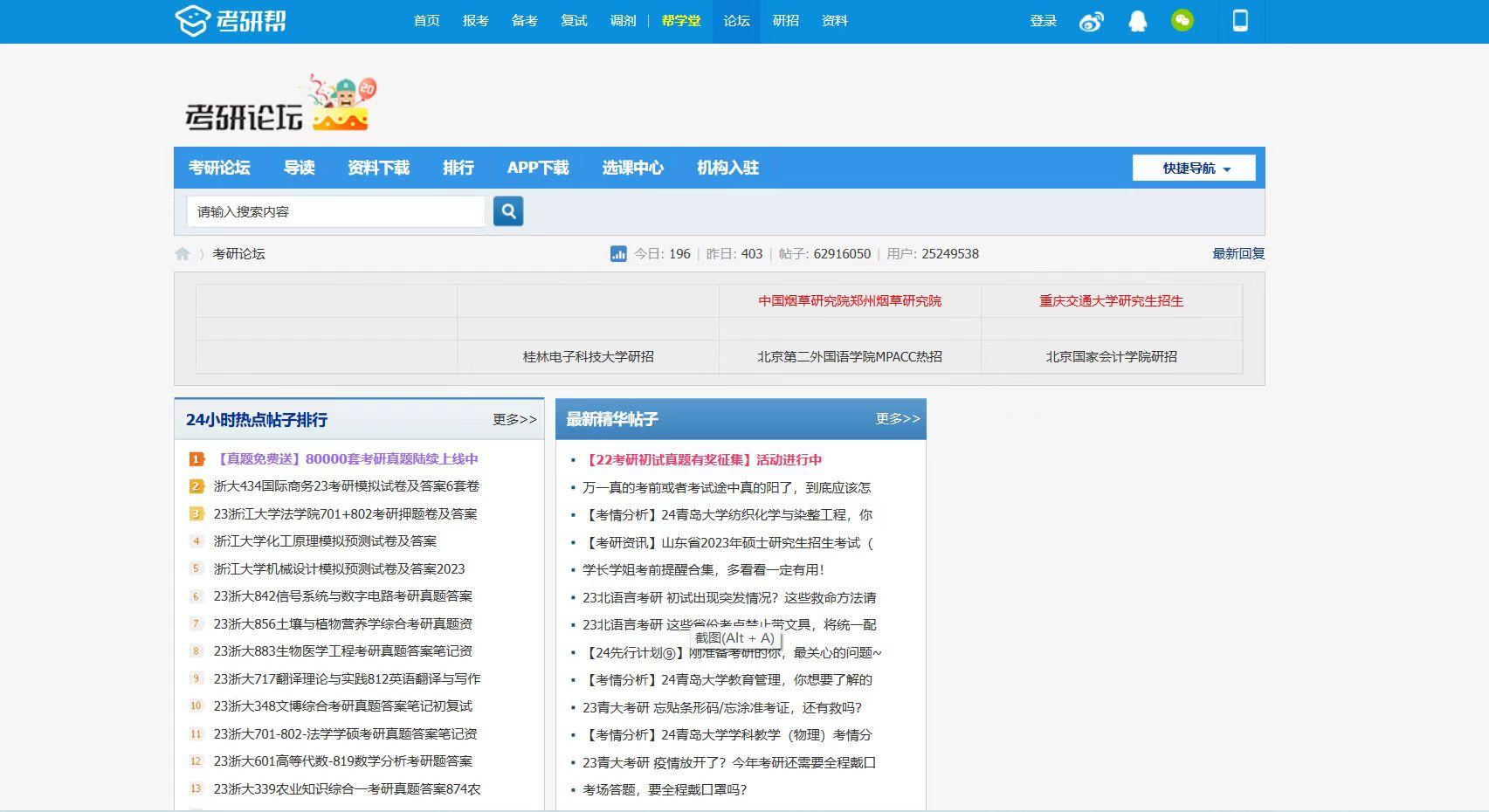
Task: Click the QQ penguin icon
Action: pos(1137,21)
